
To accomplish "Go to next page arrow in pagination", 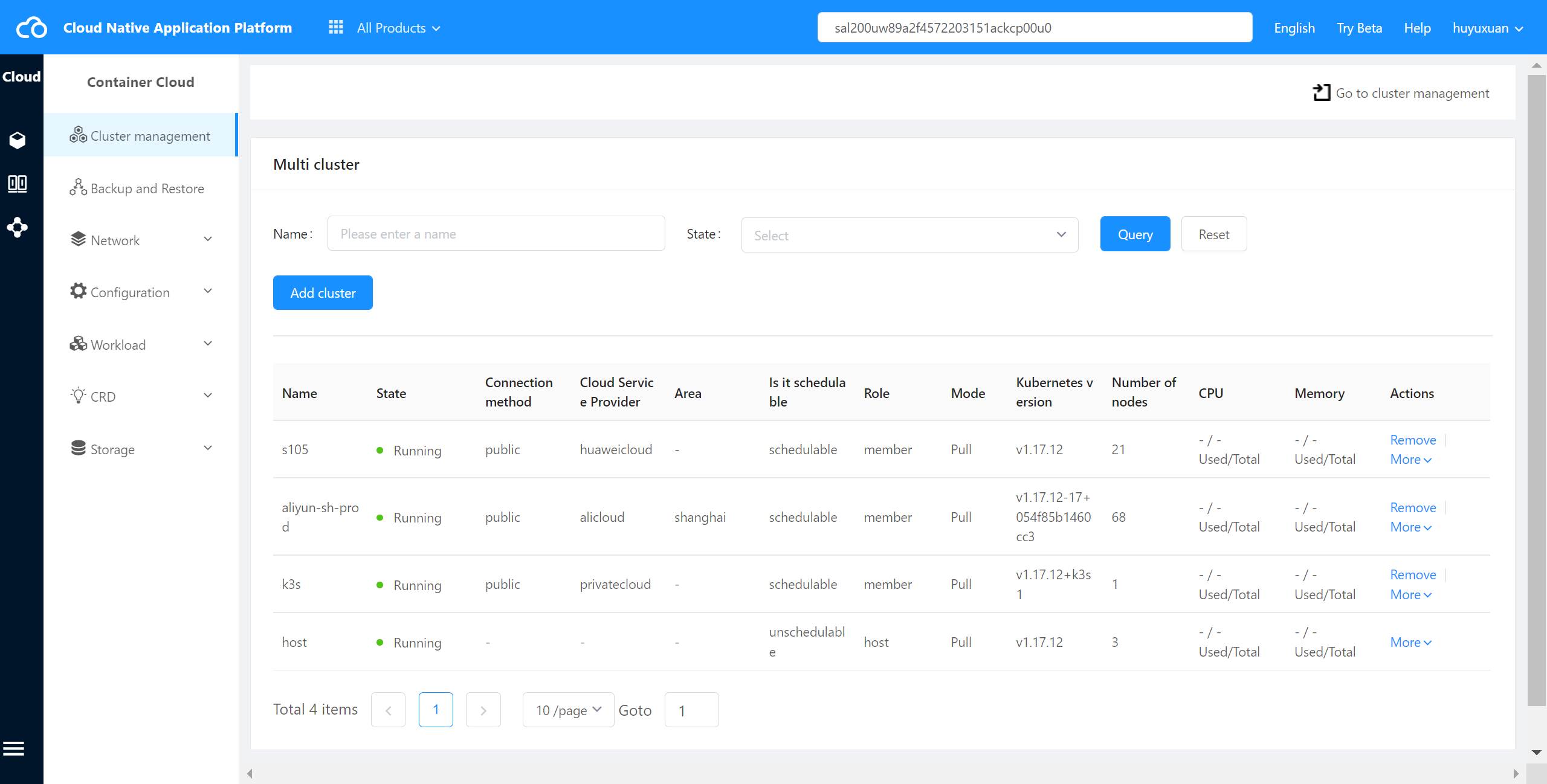I will (x=483, y=710).
